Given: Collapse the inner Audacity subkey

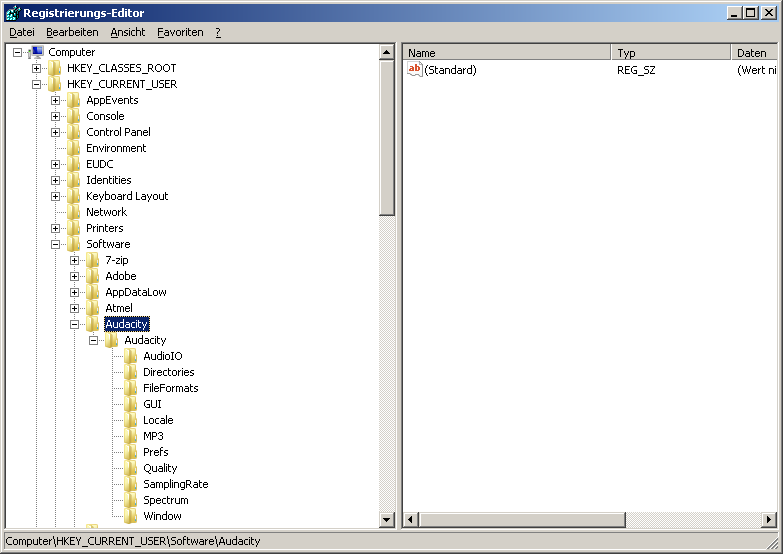Looking at the screenshot, I should 93,340.
